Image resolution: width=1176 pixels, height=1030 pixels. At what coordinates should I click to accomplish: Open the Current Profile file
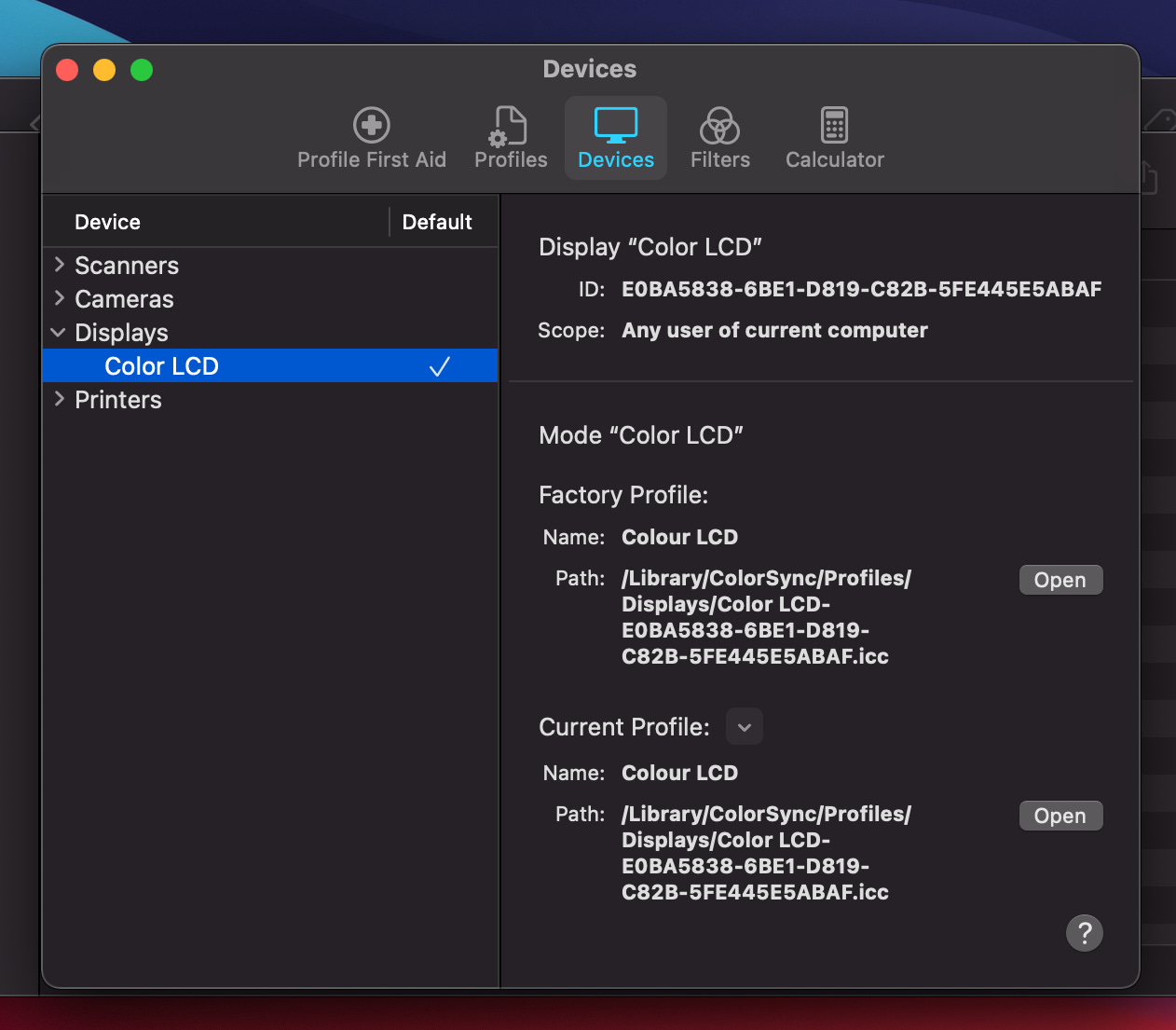(1060, 816)
